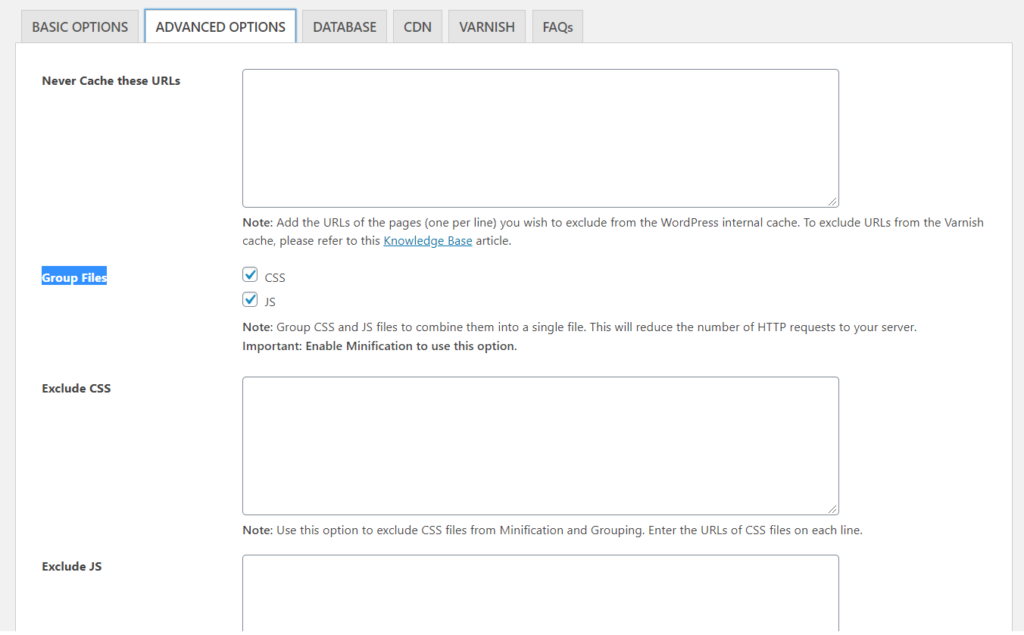Screen dimensions: 1024x635
Task: Click inside the Never Cache these URLs textarea
Action: click(540, 138)
